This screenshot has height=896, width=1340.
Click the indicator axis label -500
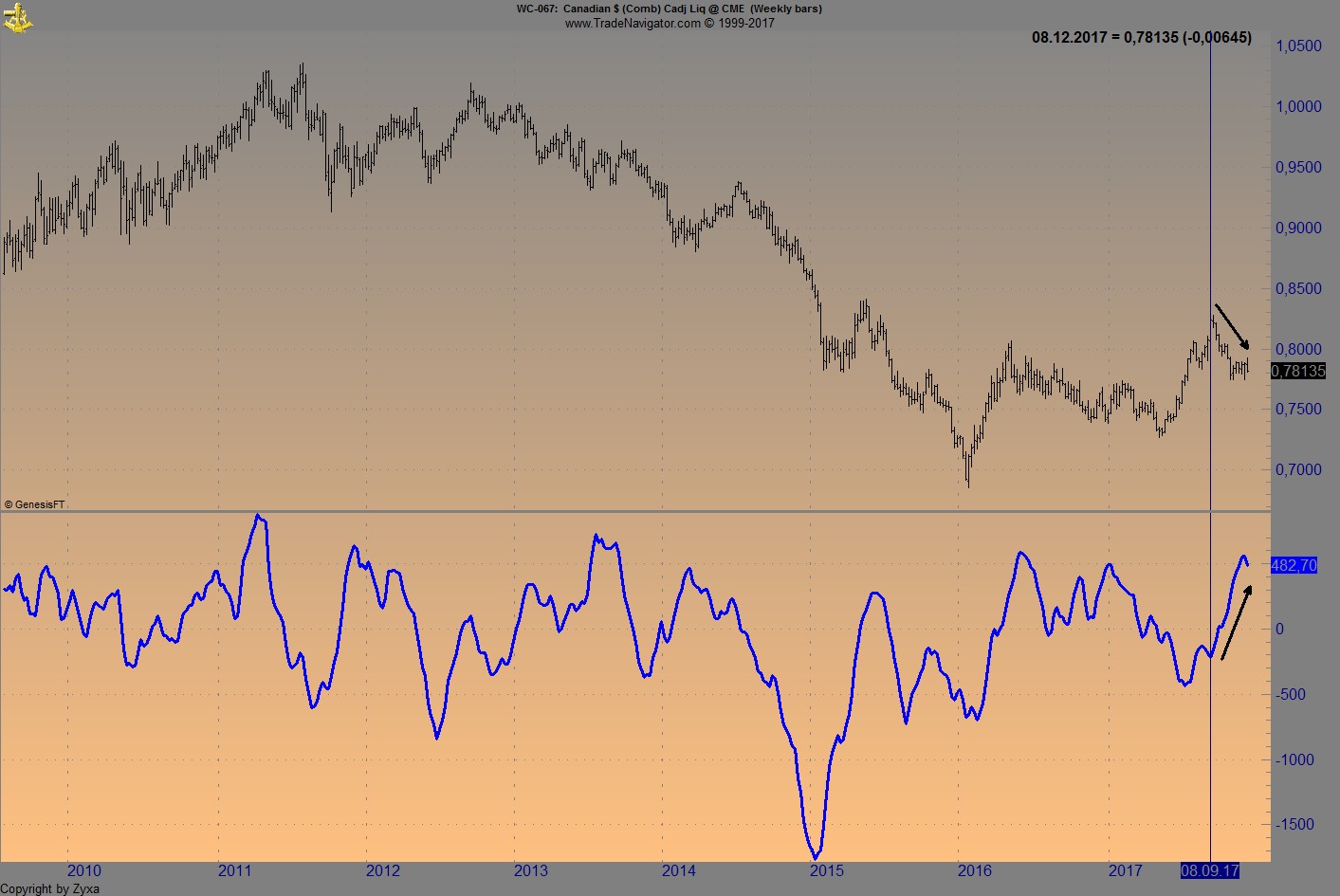[1291, 695]
